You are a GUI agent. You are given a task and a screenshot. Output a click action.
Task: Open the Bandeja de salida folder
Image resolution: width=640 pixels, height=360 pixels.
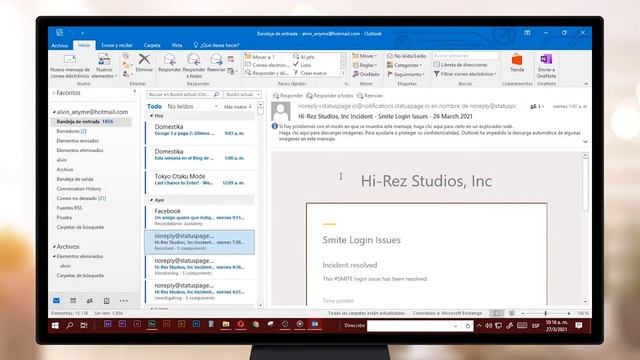[x=75, y=179]
